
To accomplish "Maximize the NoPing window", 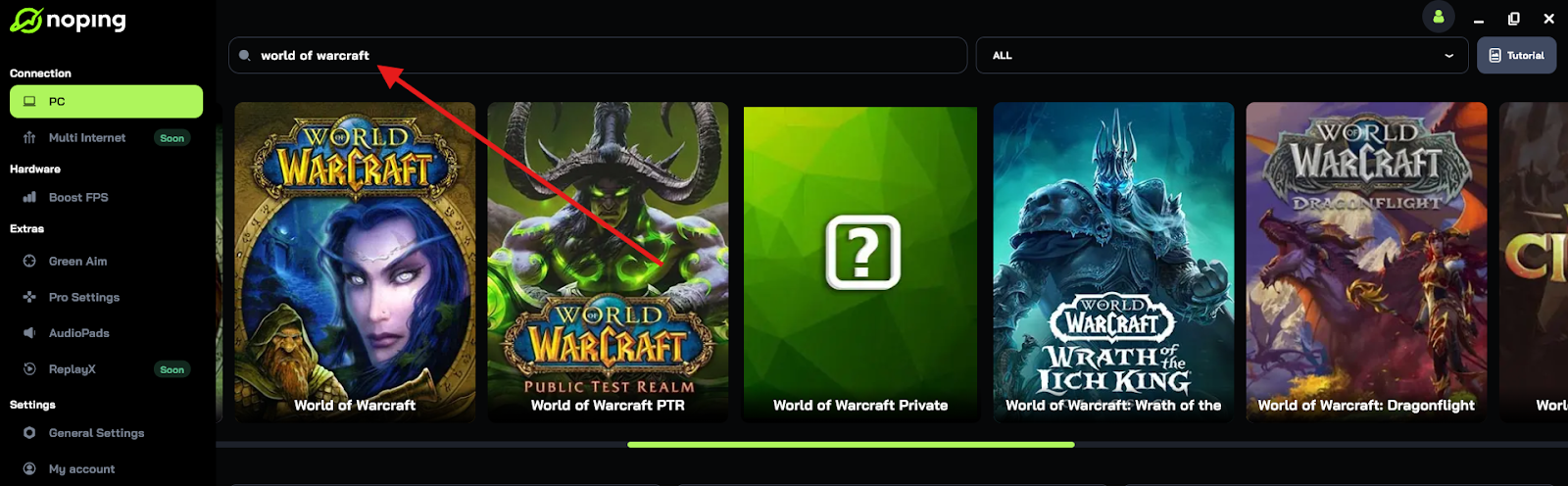I will [x=1514, y=19].
